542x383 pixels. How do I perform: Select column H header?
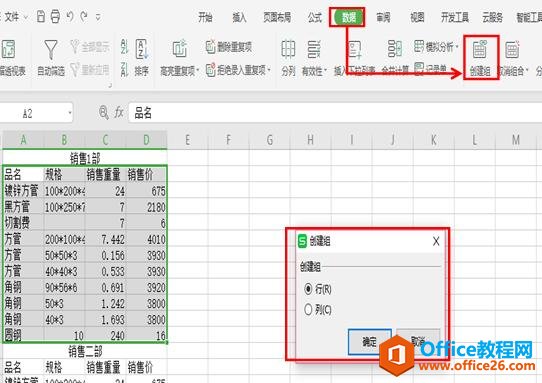click(310, 140)
